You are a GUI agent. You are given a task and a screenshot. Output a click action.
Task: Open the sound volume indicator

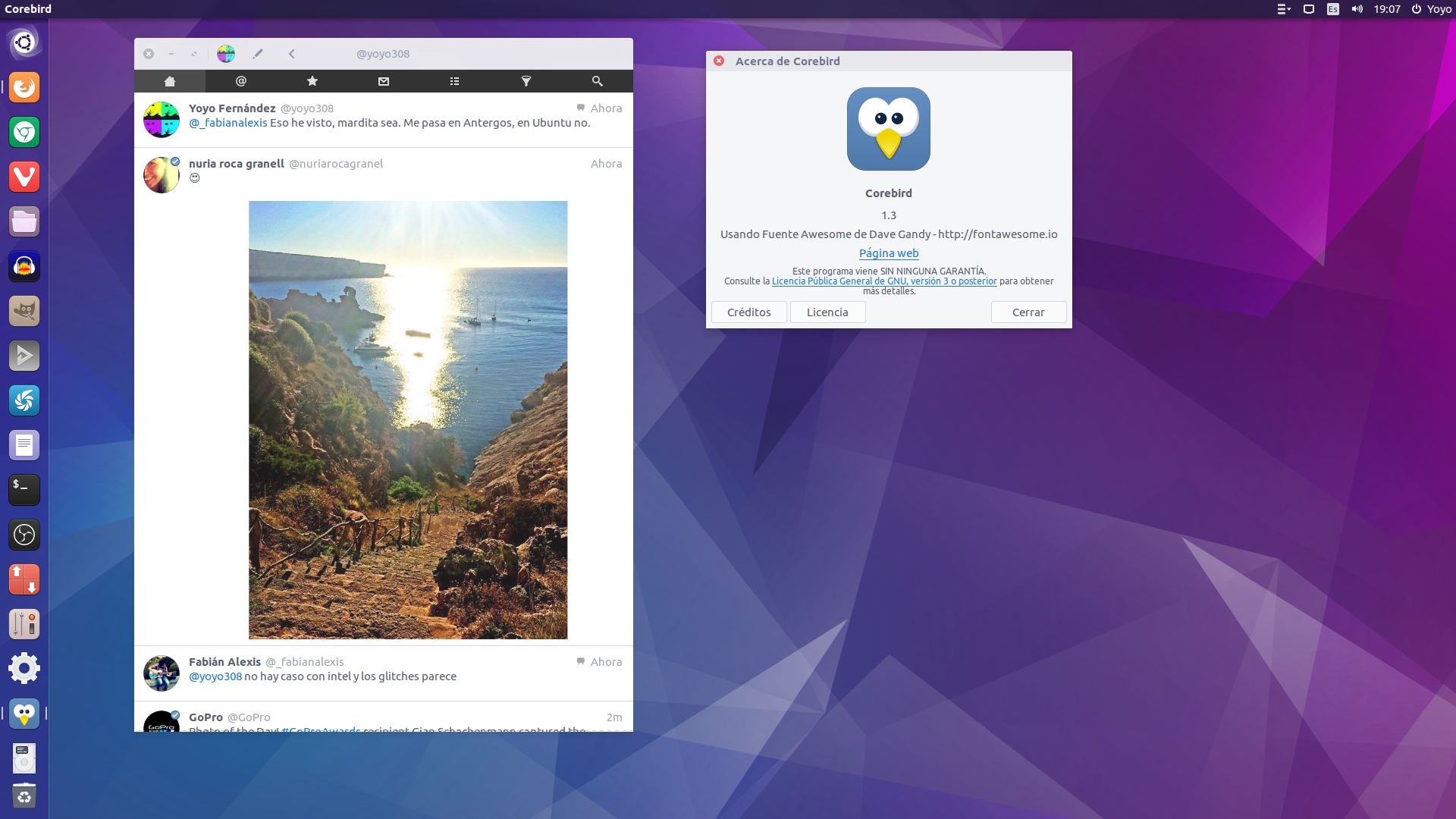tap(1357, 9)
